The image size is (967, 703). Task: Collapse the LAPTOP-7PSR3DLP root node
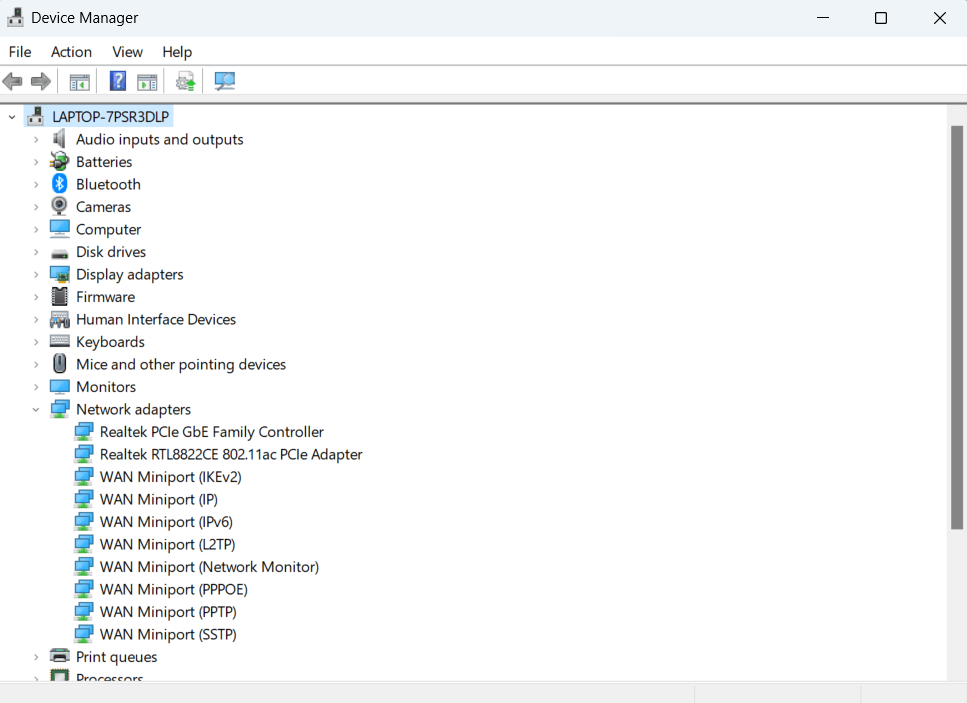point(12,117)
